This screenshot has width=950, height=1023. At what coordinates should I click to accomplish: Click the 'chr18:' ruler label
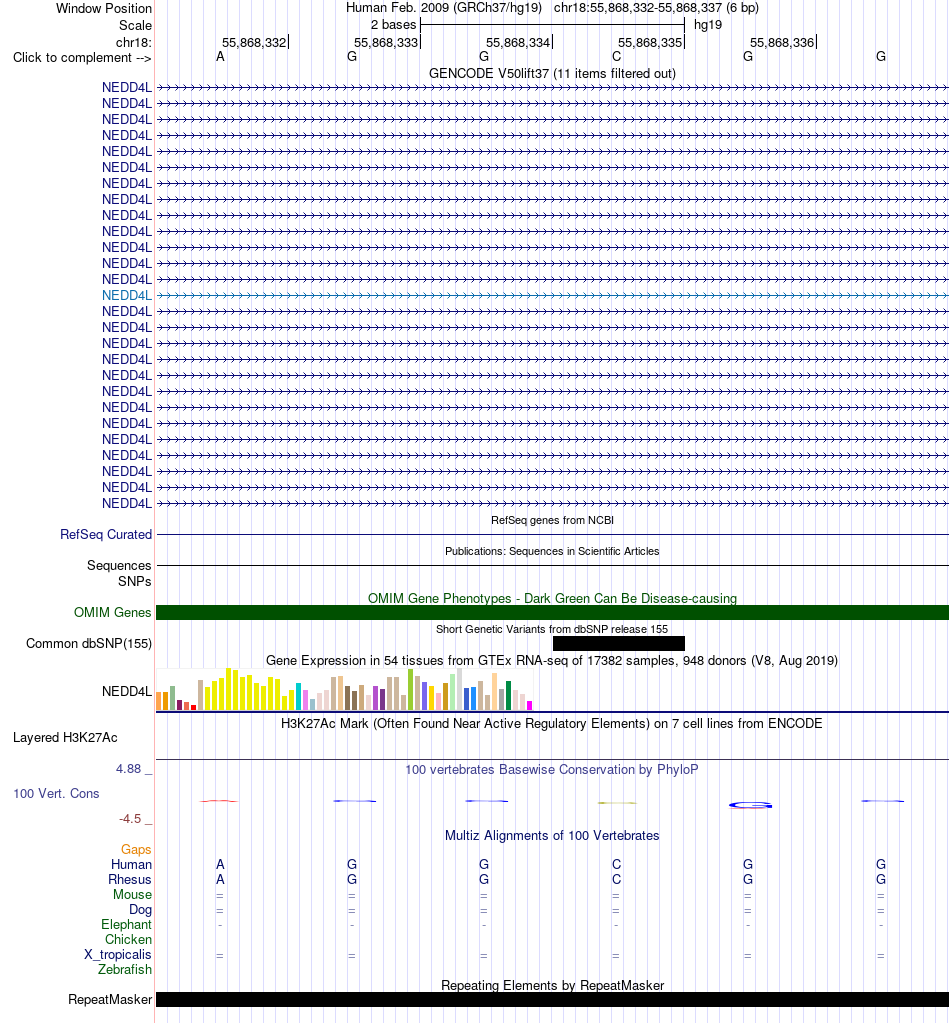(x=133, y=43)
